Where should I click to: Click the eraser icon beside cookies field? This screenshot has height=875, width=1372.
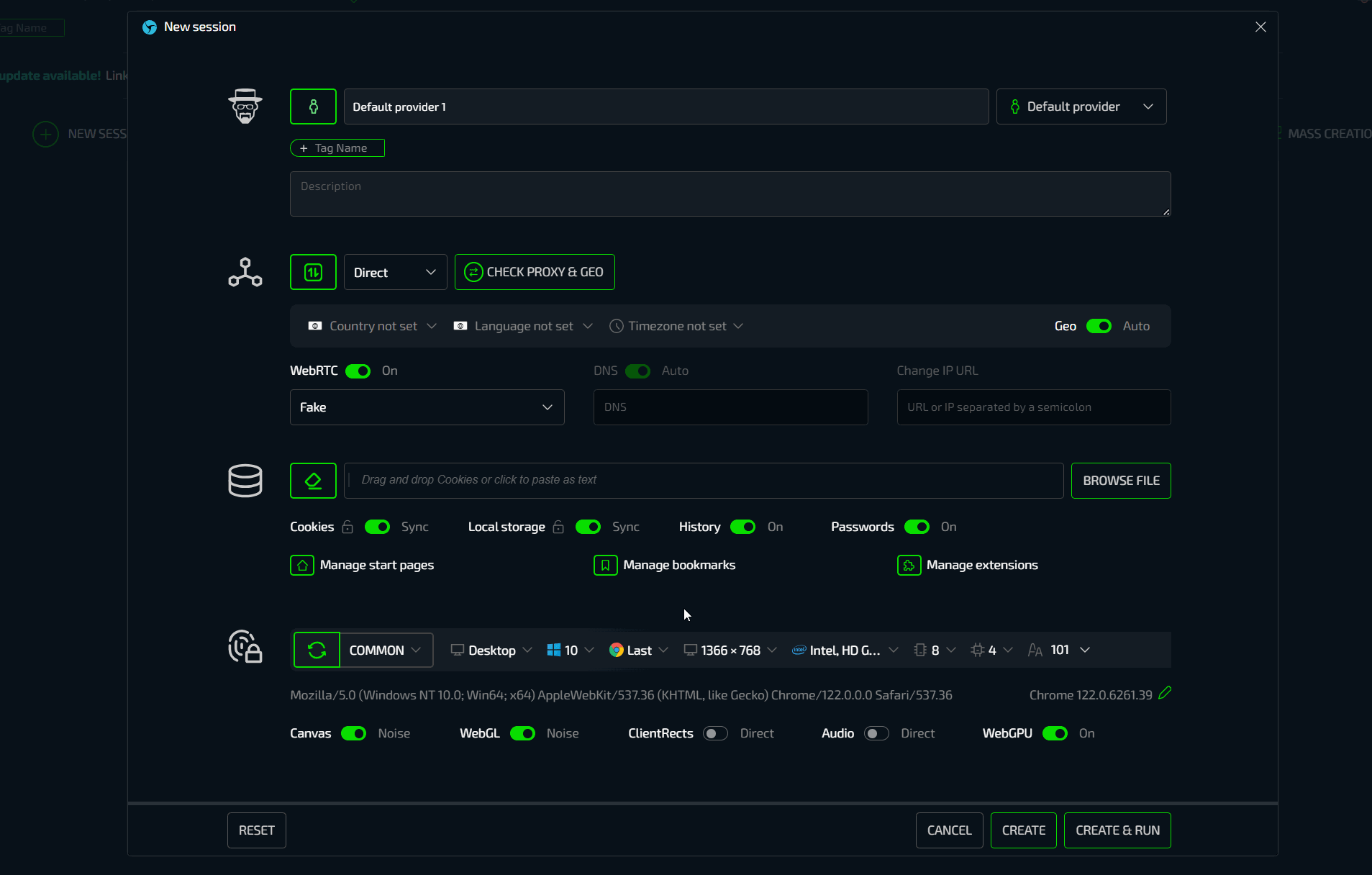coord(313,481)
